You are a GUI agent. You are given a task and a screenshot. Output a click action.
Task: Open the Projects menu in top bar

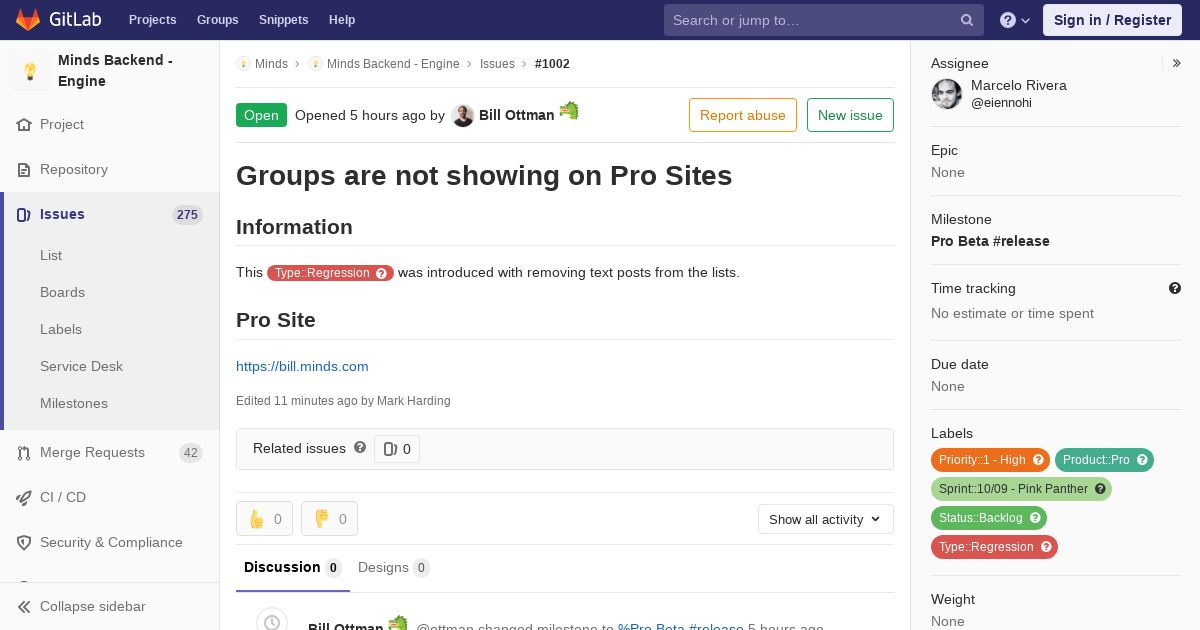coord(152,20)
